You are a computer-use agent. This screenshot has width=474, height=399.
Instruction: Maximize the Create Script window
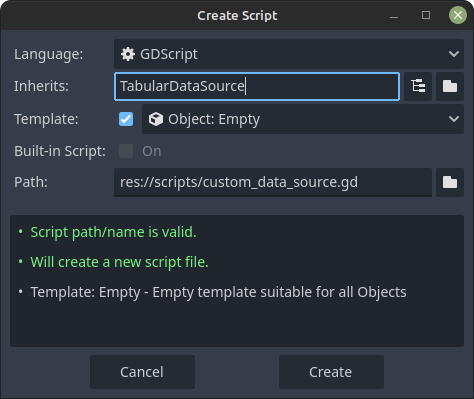(426, 15)
